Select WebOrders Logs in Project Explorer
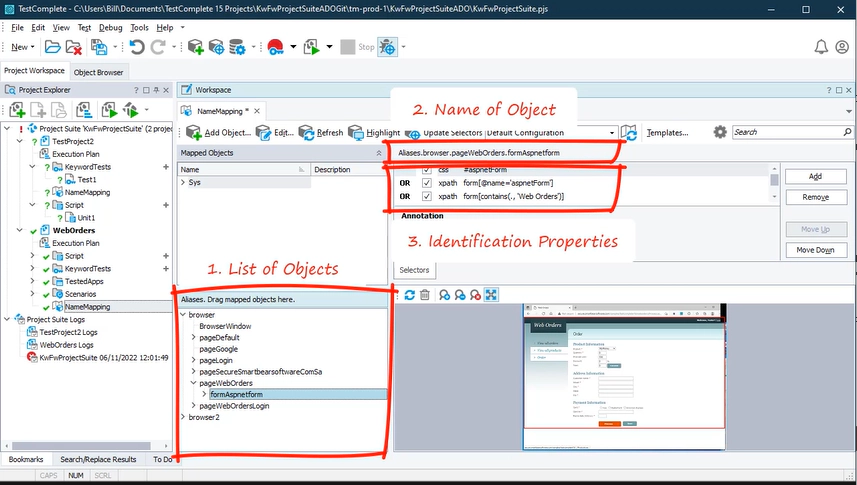 (x=66, y=345)
